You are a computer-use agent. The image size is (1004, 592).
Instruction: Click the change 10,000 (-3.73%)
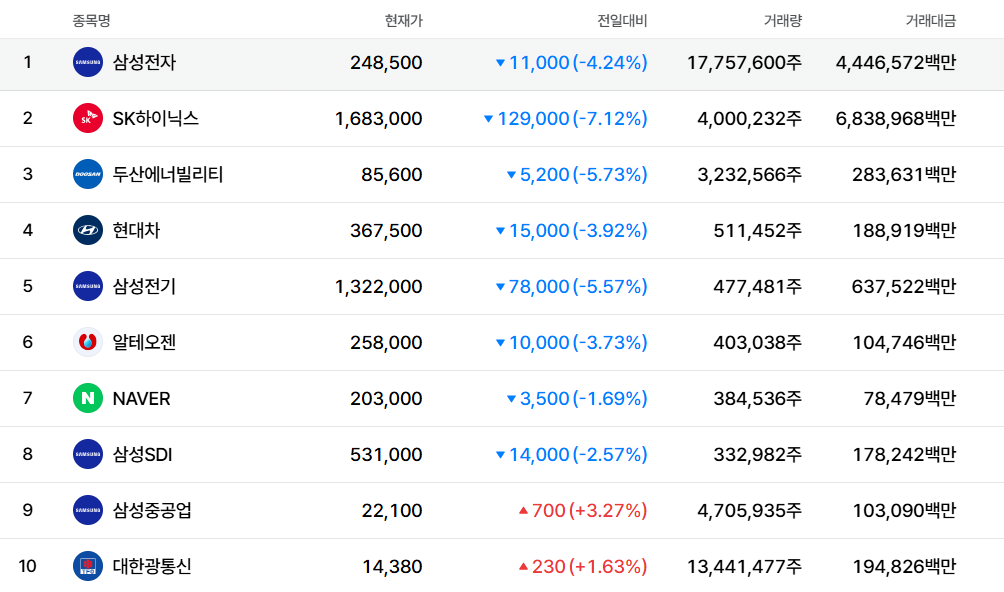[572, 342]
